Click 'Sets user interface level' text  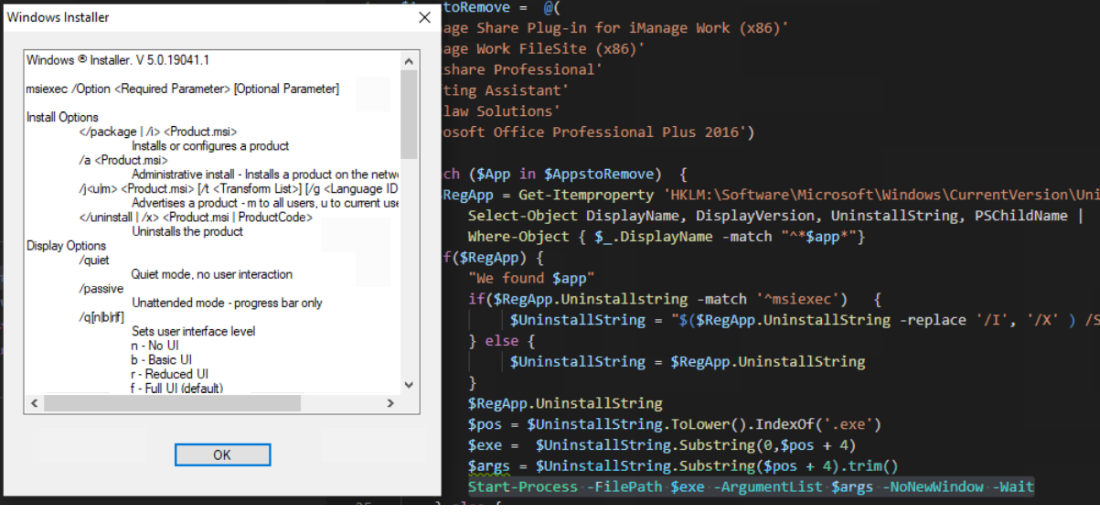(x=194, y=331)
